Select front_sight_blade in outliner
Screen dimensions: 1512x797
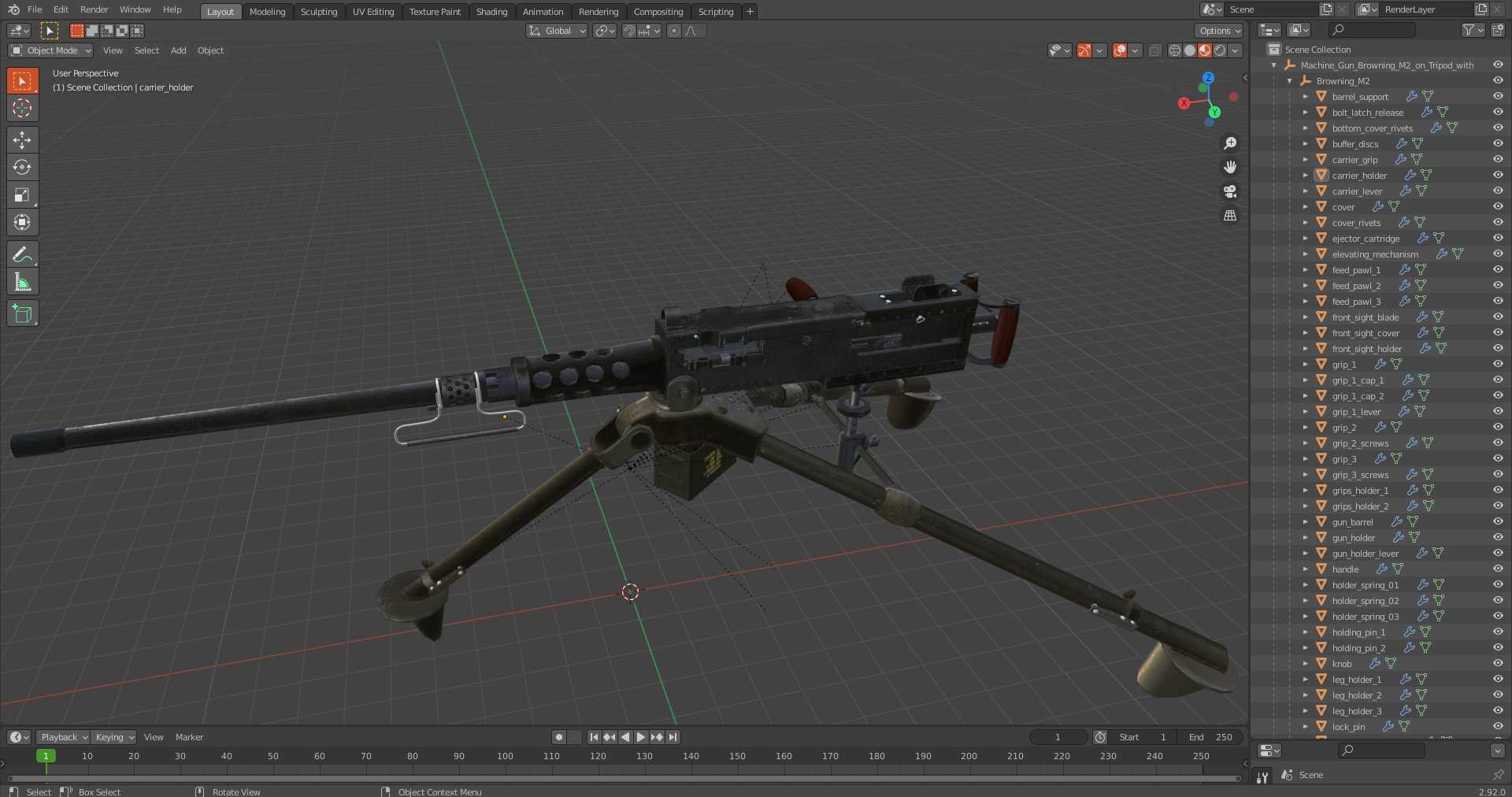[x=1365, y=317]
